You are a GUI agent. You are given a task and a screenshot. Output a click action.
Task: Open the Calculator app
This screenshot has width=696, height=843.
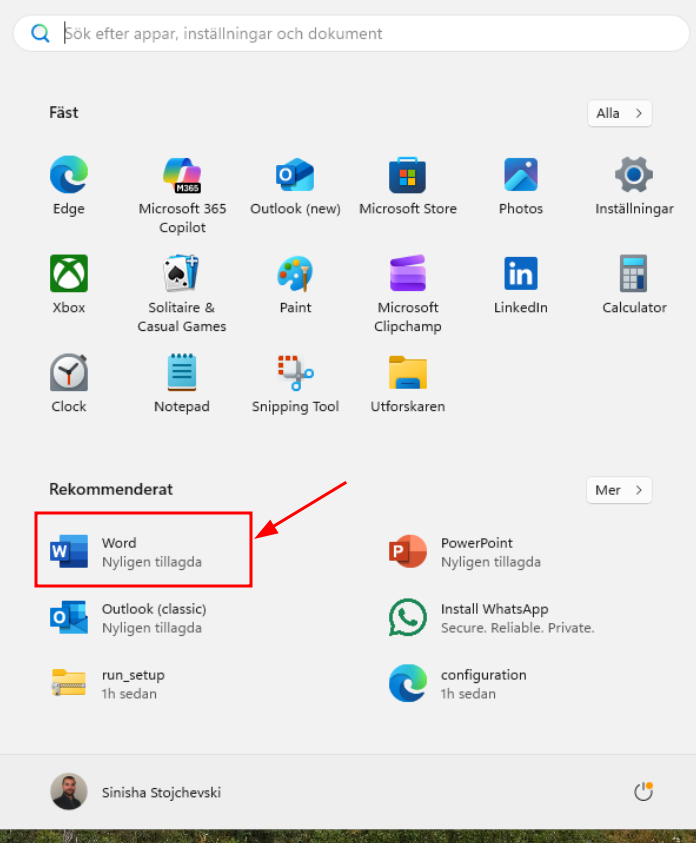pos(634,274)
